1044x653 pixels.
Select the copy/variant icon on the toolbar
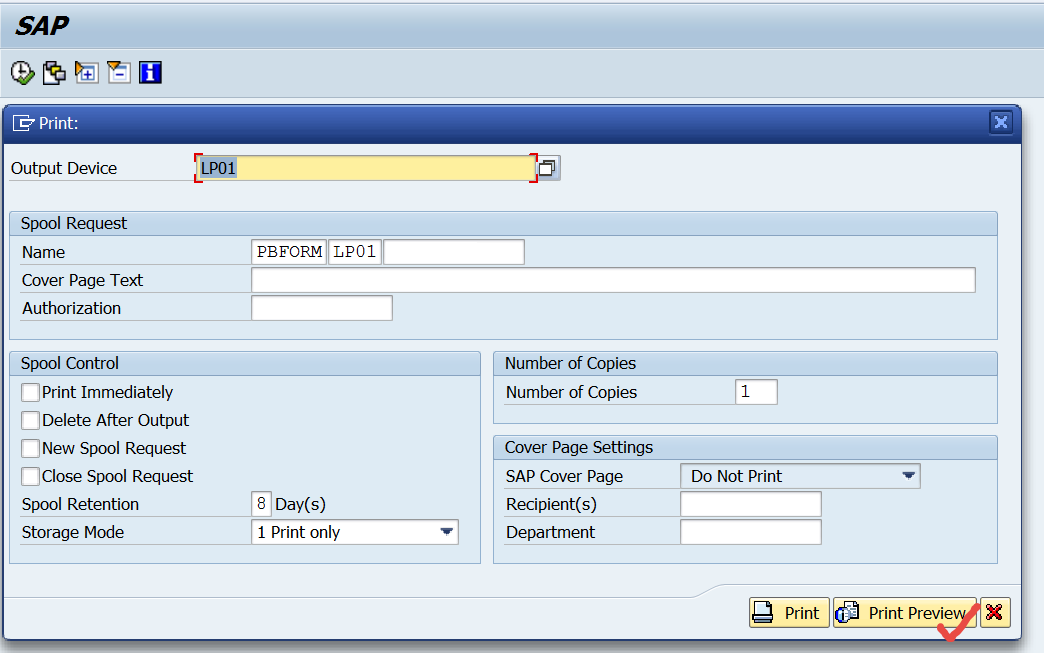pos(54,71)
